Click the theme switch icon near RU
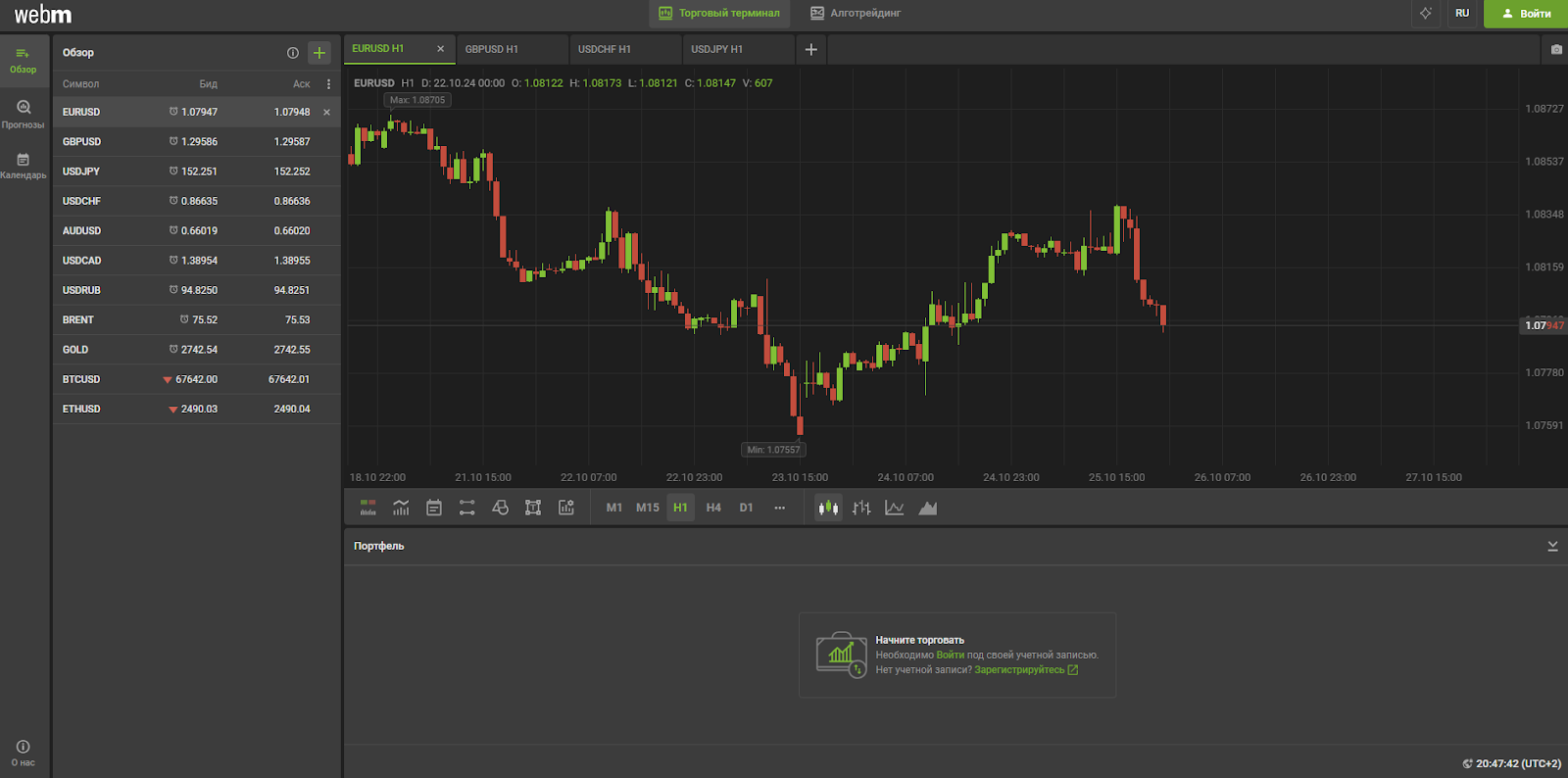 click(x=1426, y=14)
